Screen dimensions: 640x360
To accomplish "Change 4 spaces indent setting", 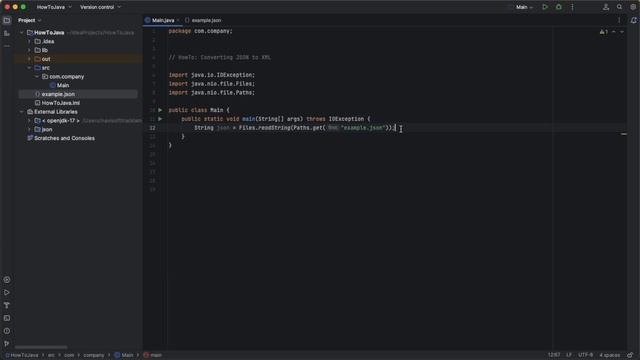I will pos(609,355).
